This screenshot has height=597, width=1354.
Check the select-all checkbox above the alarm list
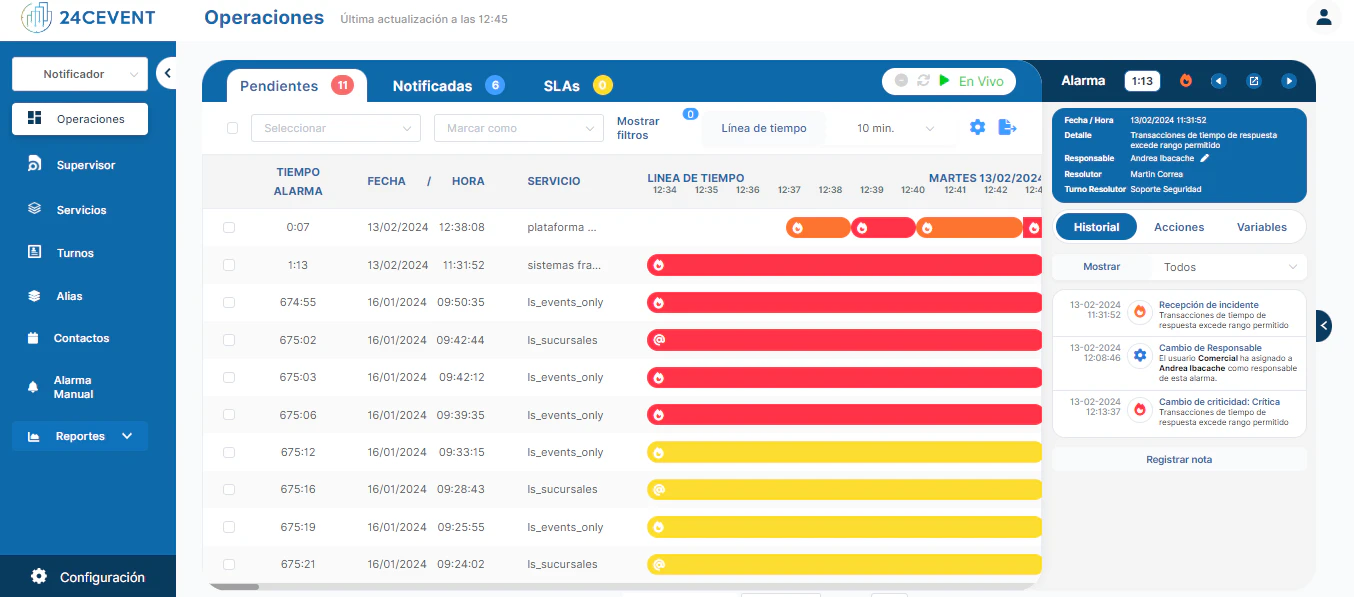232,128
